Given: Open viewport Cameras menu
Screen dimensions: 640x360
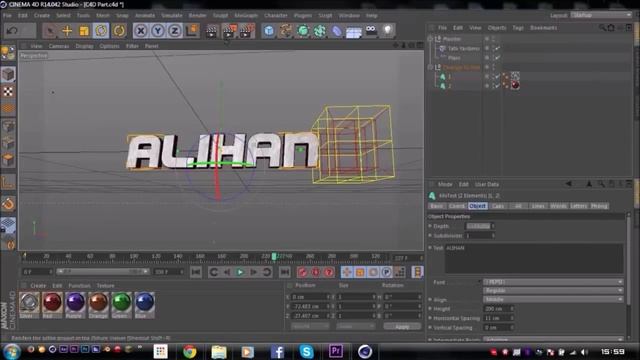Looking at the screenshot, I should (59, 46).
